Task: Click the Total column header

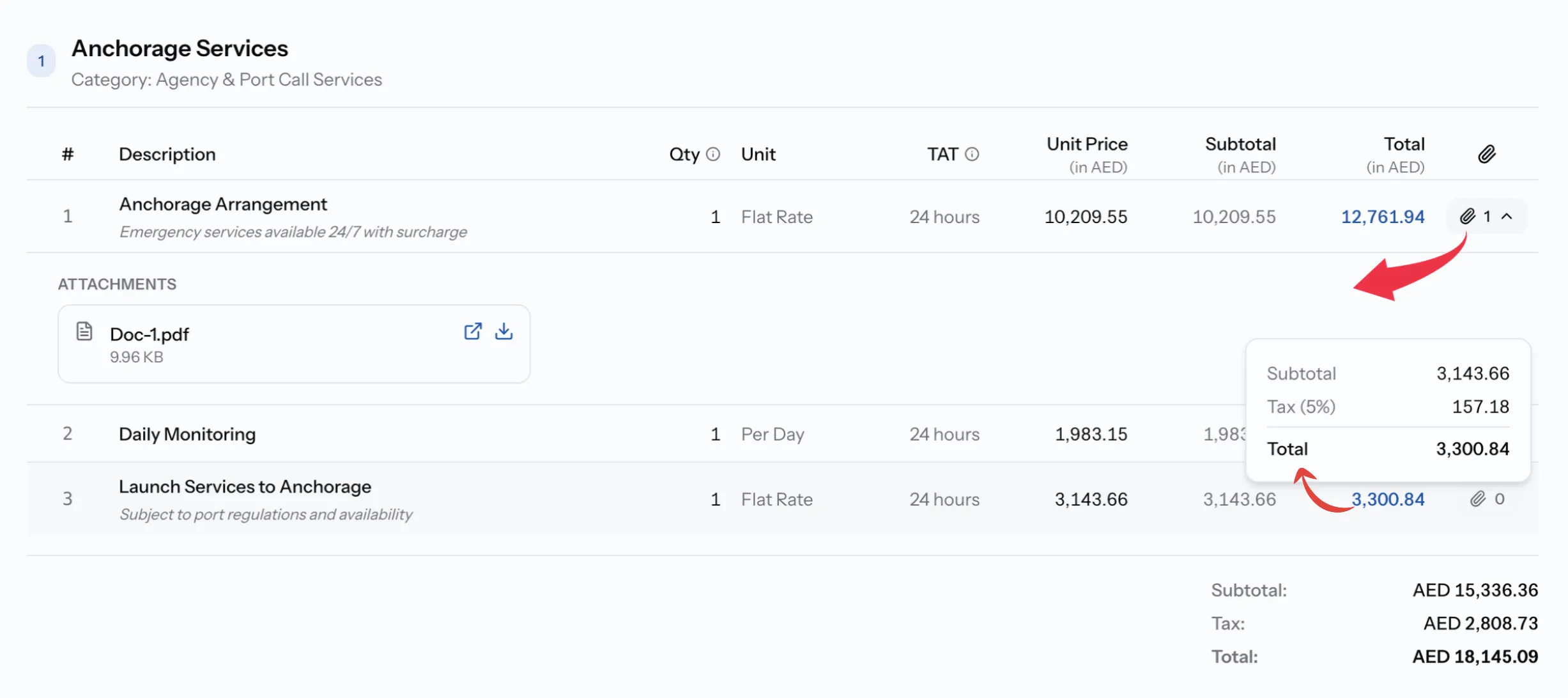Action: coord(1395,155)
